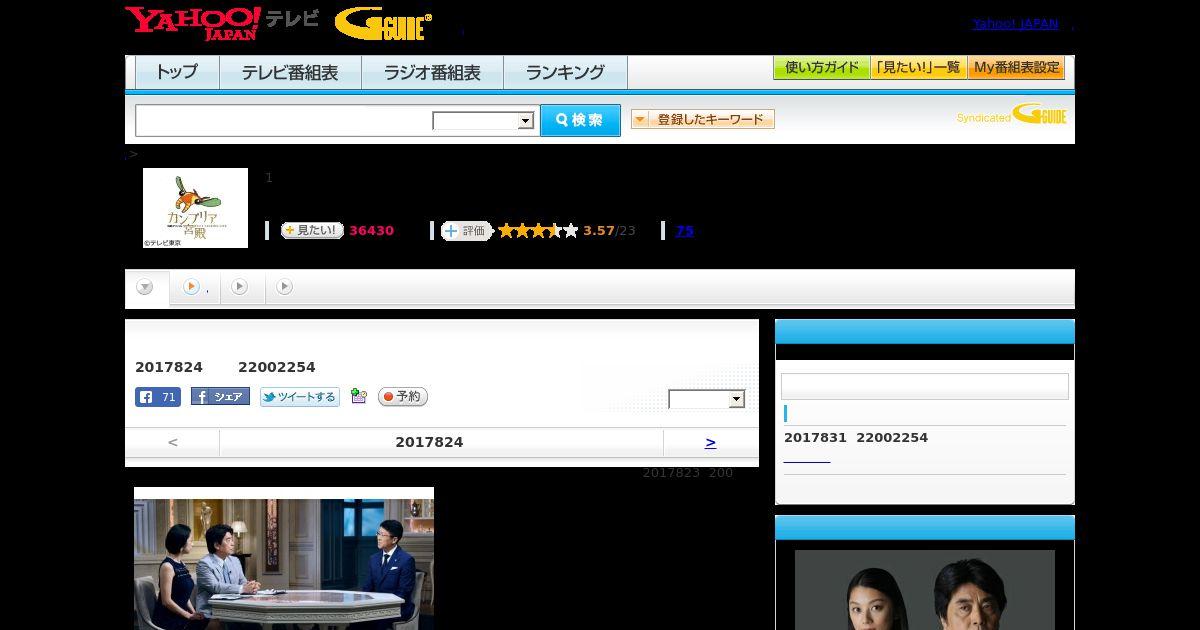Click the 見たい! add button
The image size is (1200, 630).
[x=312, y=230]
